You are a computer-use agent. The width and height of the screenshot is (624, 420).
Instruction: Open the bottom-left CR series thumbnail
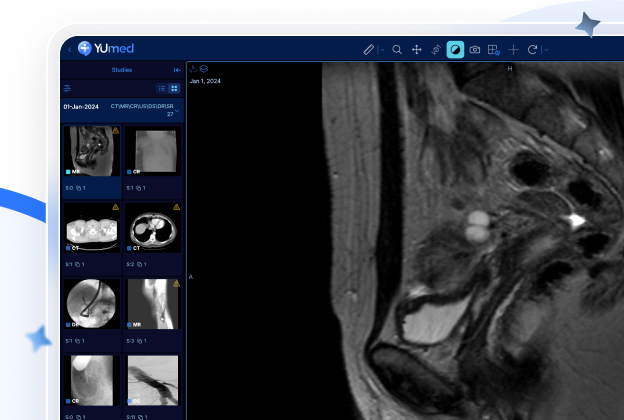(x=92, y=380)
